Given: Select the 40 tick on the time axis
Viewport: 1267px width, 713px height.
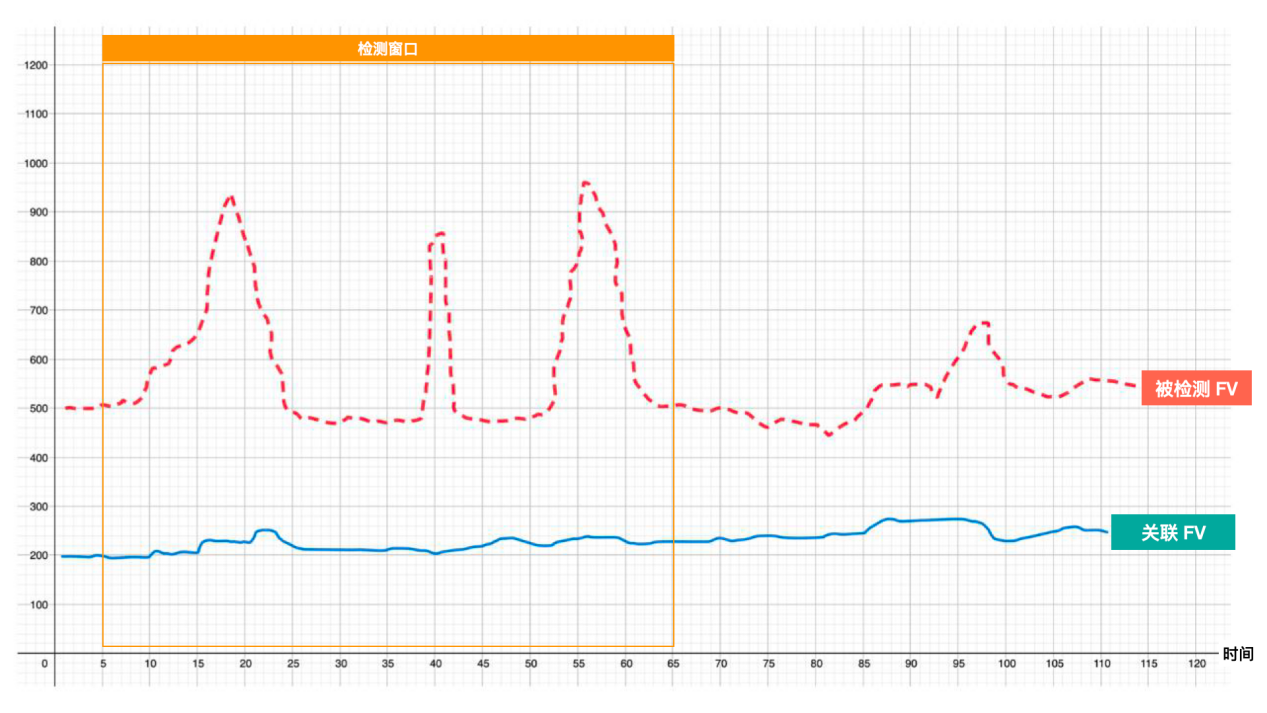Looking at the screenshot, I should 436,664.
